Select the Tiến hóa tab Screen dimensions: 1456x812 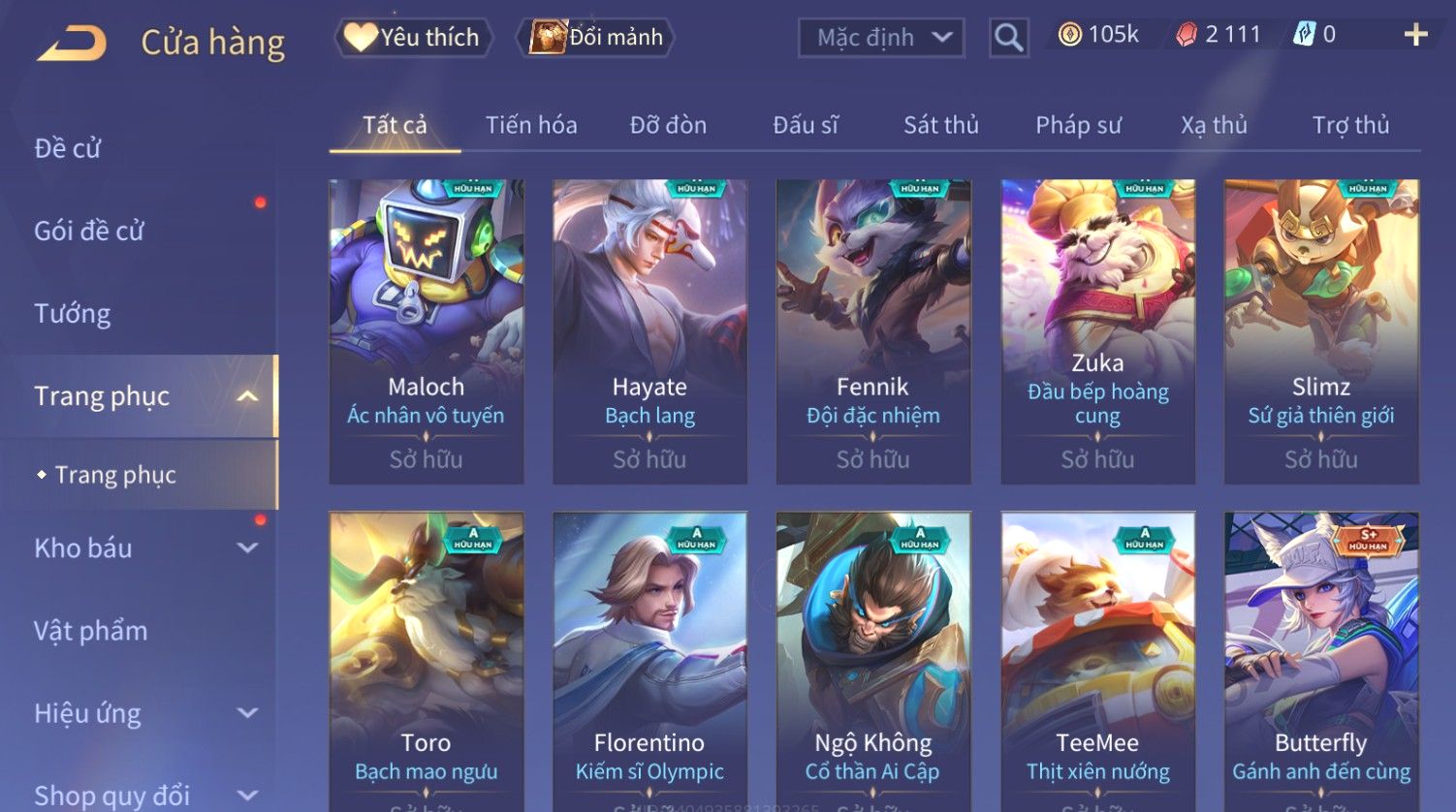point(531,125)
